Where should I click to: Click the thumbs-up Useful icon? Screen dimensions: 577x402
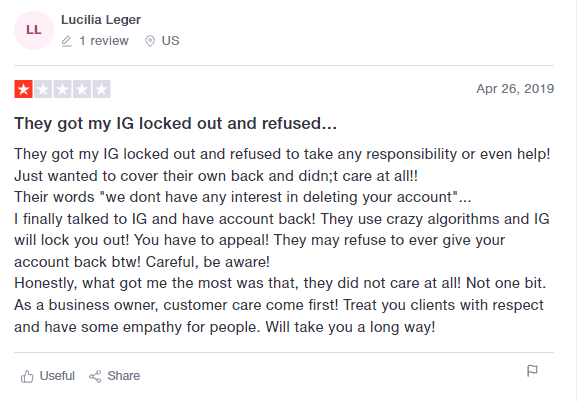coord(27,376)
